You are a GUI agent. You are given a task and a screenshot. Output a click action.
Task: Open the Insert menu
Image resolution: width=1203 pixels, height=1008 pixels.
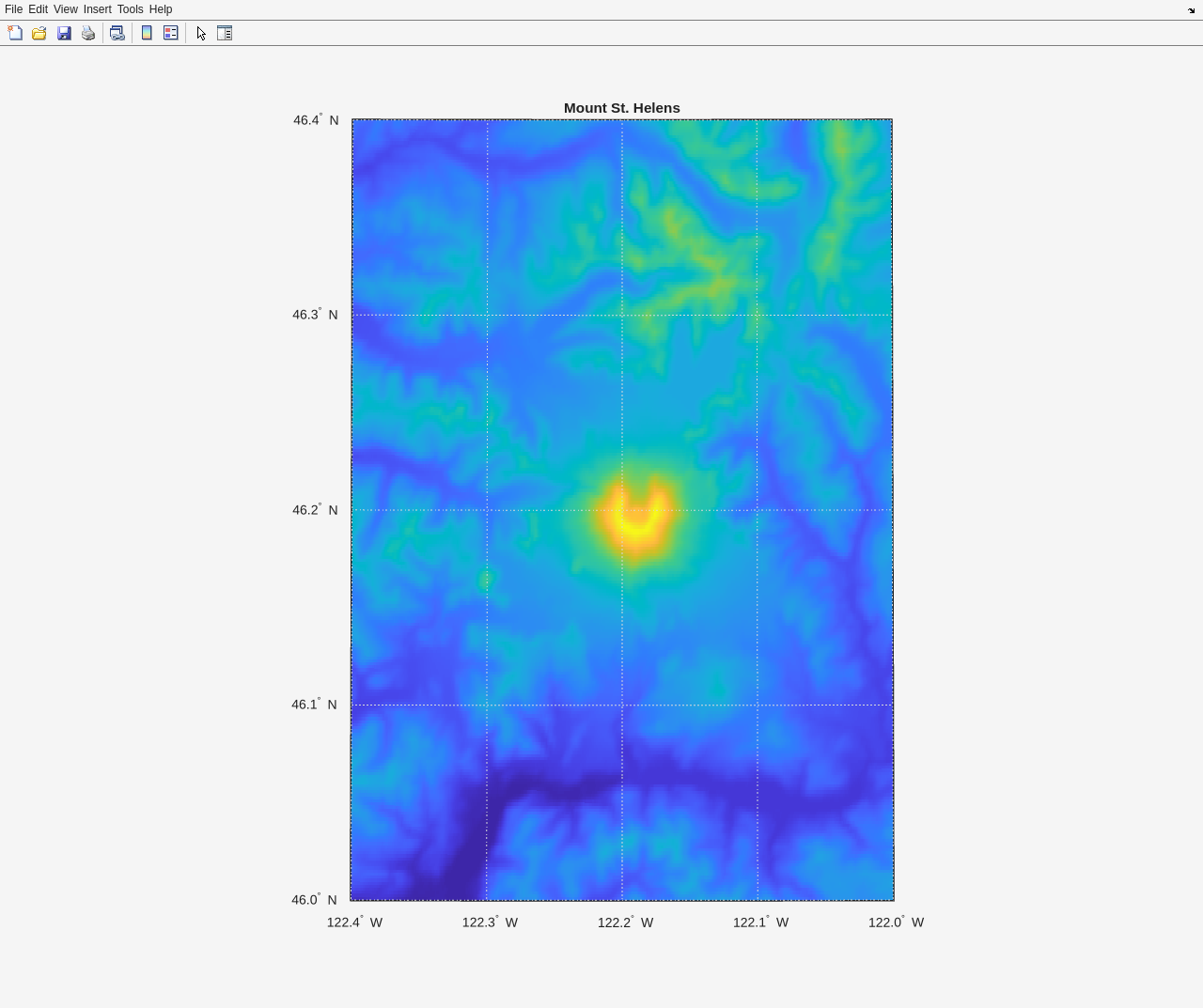(97, 9)
